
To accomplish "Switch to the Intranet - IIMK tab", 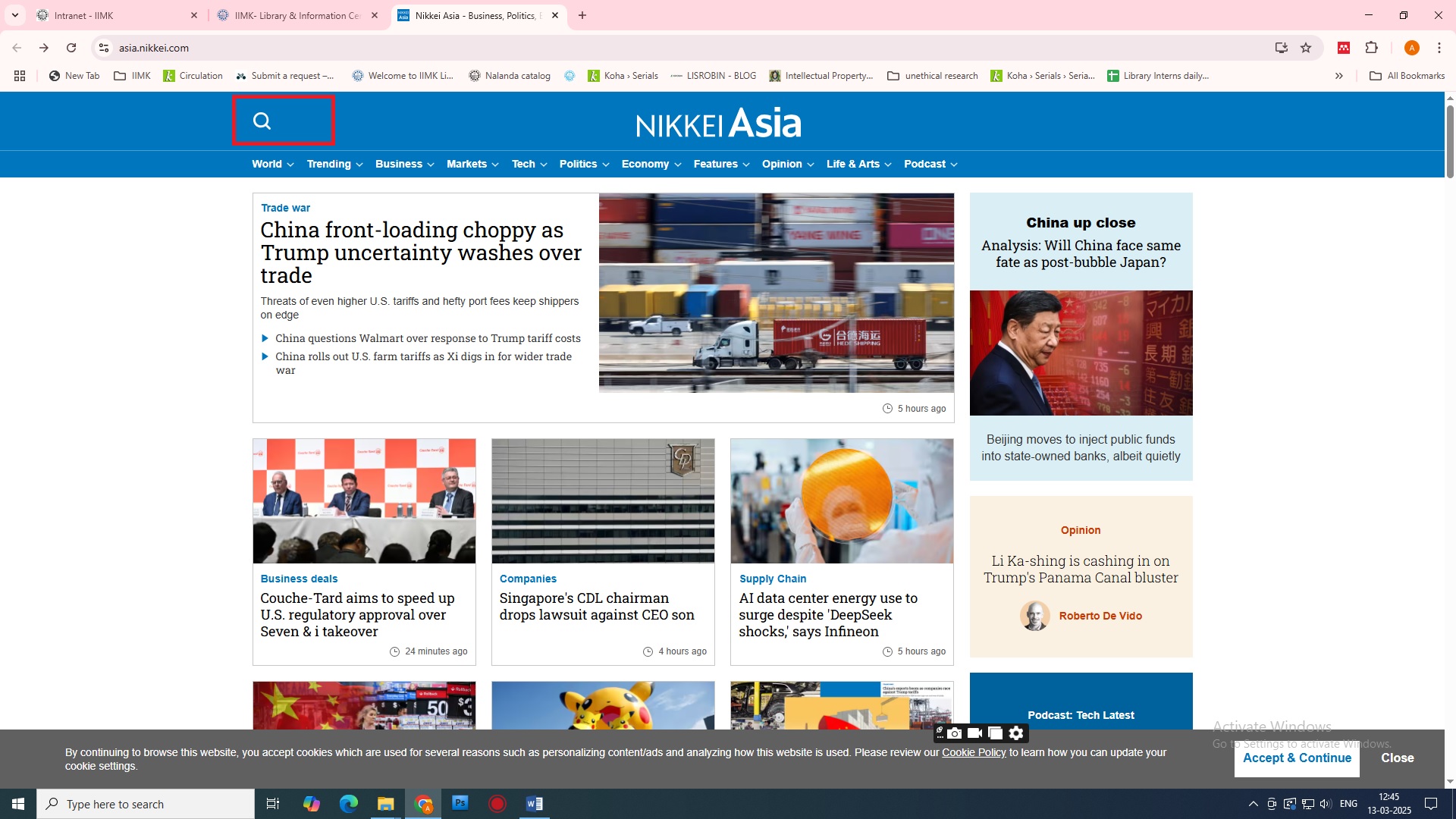I will click(x=114, y=15).
